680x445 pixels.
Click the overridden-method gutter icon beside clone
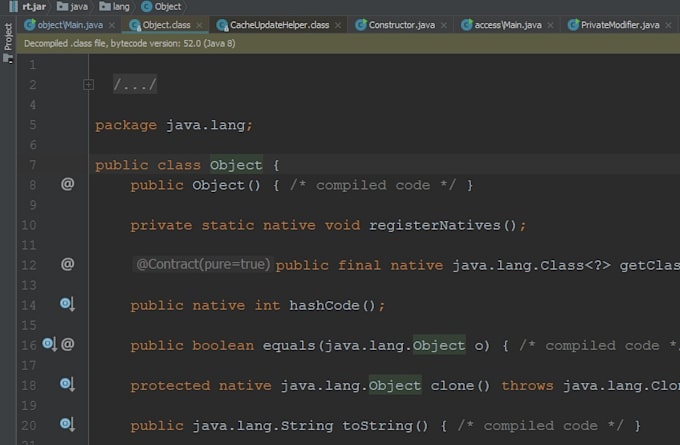coord(67,385)
